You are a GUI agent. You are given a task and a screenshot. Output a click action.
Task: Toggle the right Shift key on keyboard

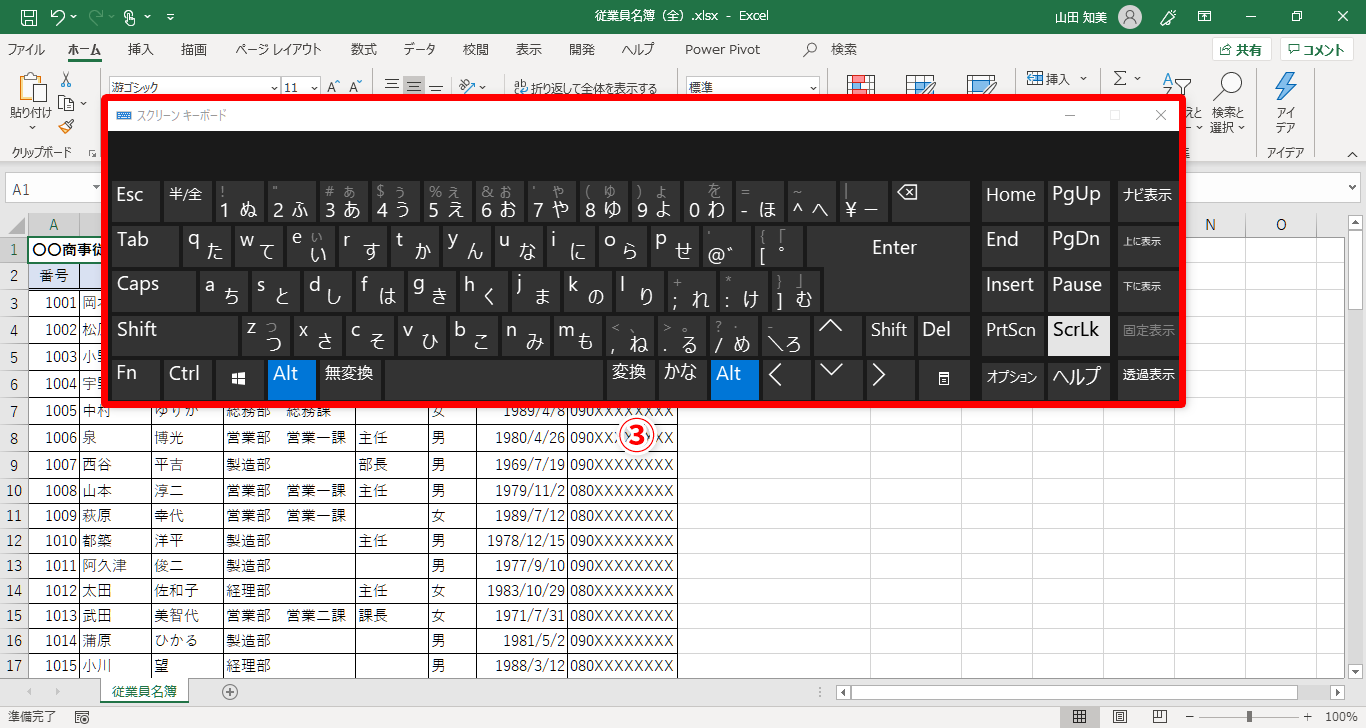(888, 335)
